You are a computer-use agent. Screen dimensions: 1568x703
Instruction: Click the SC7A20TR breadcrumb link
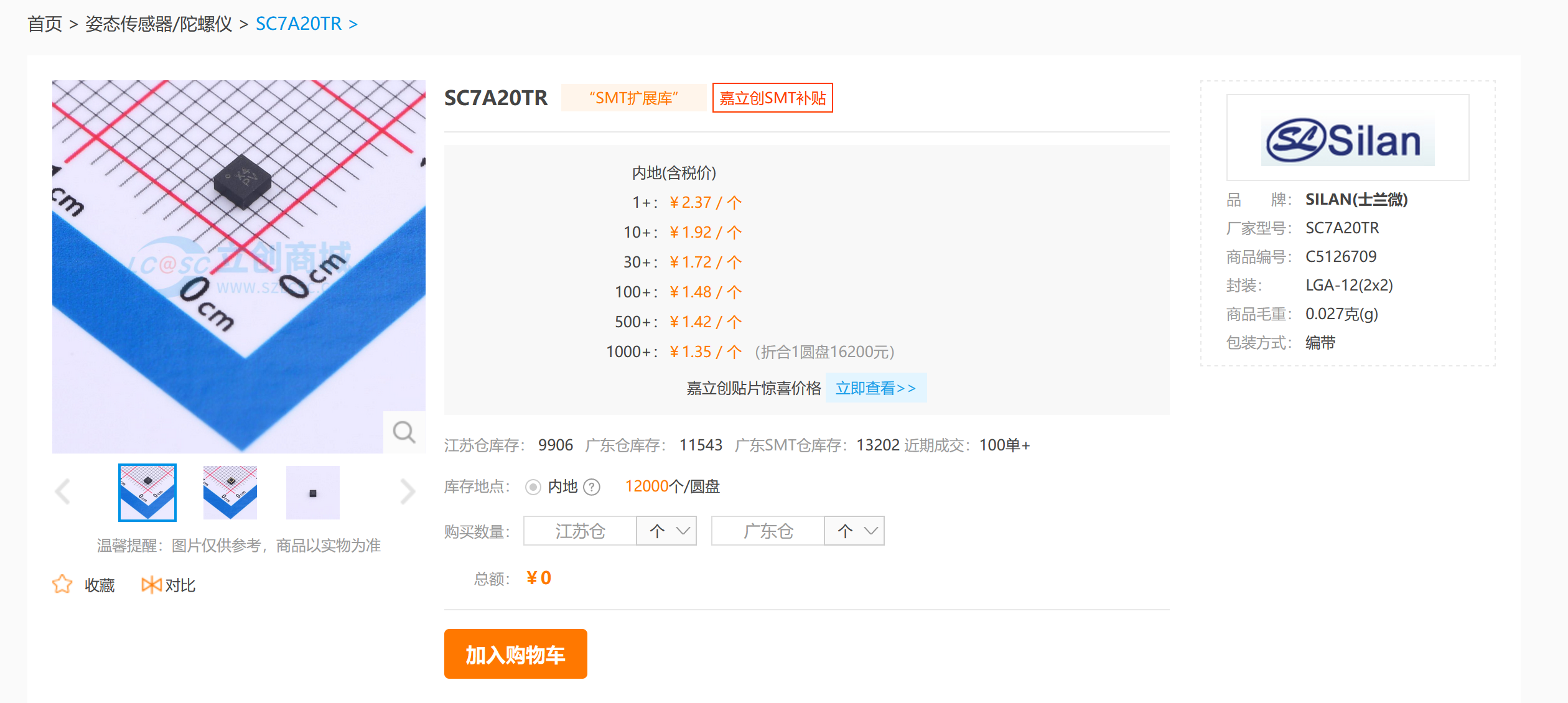coord(299,24)
